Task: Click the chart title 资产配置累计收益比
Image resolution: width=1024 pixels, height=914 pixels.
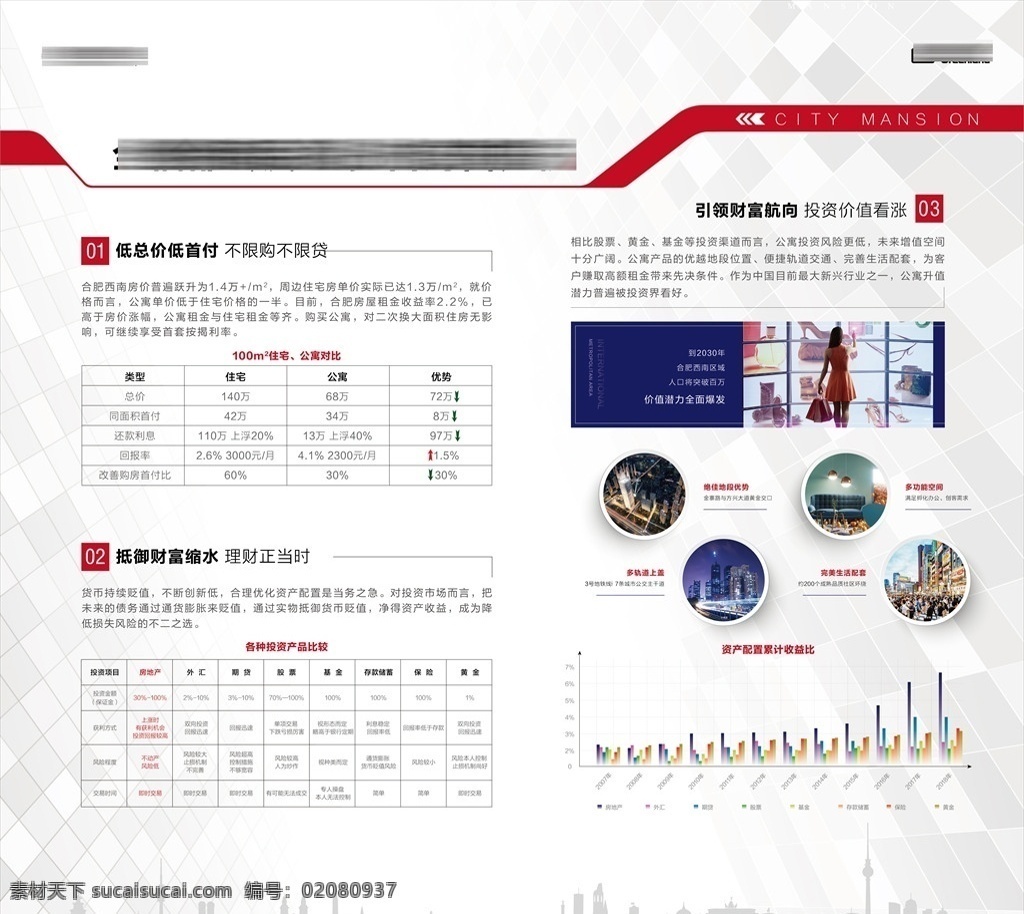Action: [768, 650]
